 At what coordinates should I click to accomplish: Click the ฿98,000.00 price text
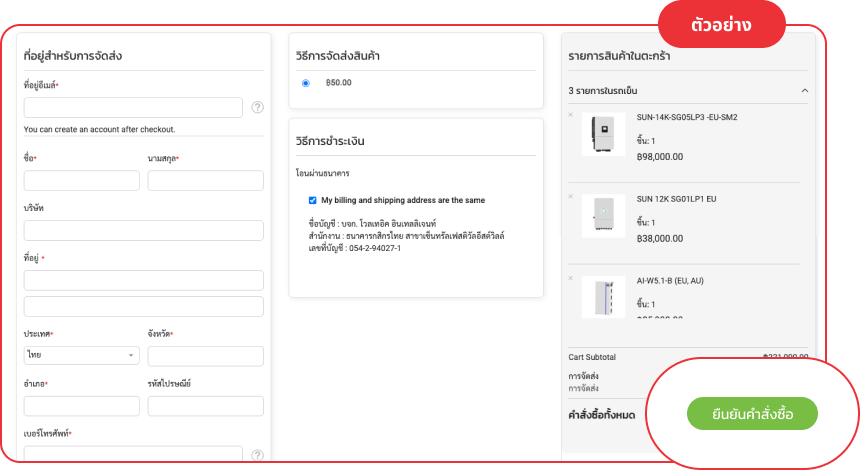point(660,157)
